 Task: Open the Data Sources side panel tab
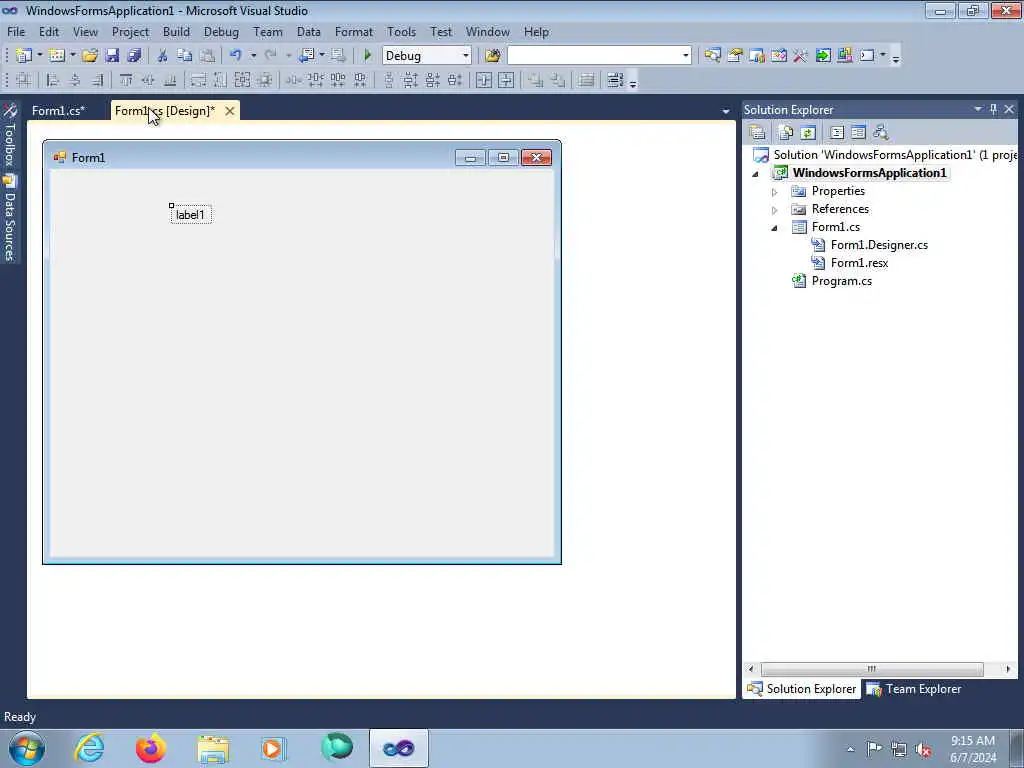[10, 218]
